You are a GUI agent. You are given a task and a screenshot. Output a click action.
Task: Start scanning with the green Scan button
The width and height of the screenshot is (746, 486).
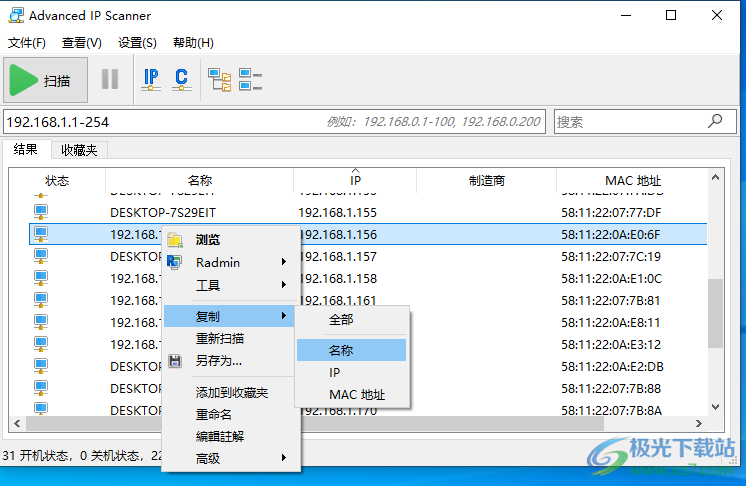click(x=46, y=80)
